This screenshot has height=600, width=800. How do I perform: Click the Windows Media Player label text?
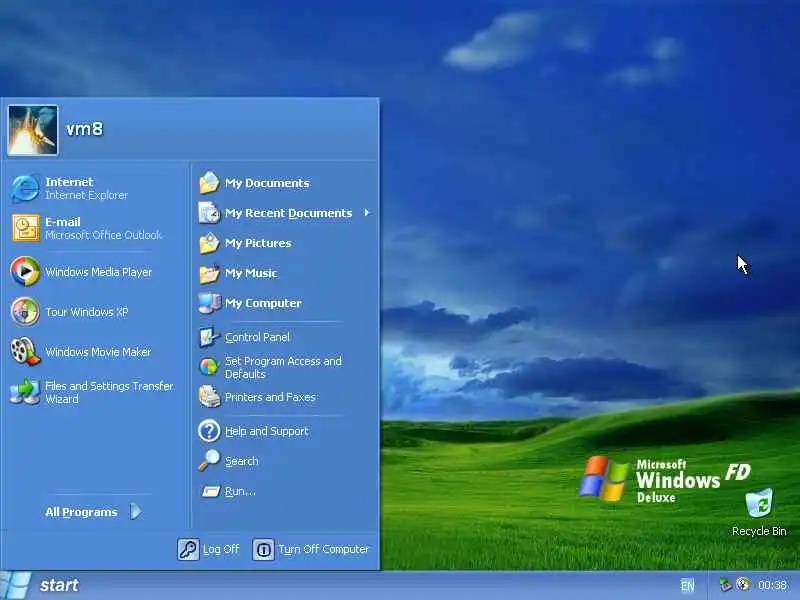click(98, 272)
